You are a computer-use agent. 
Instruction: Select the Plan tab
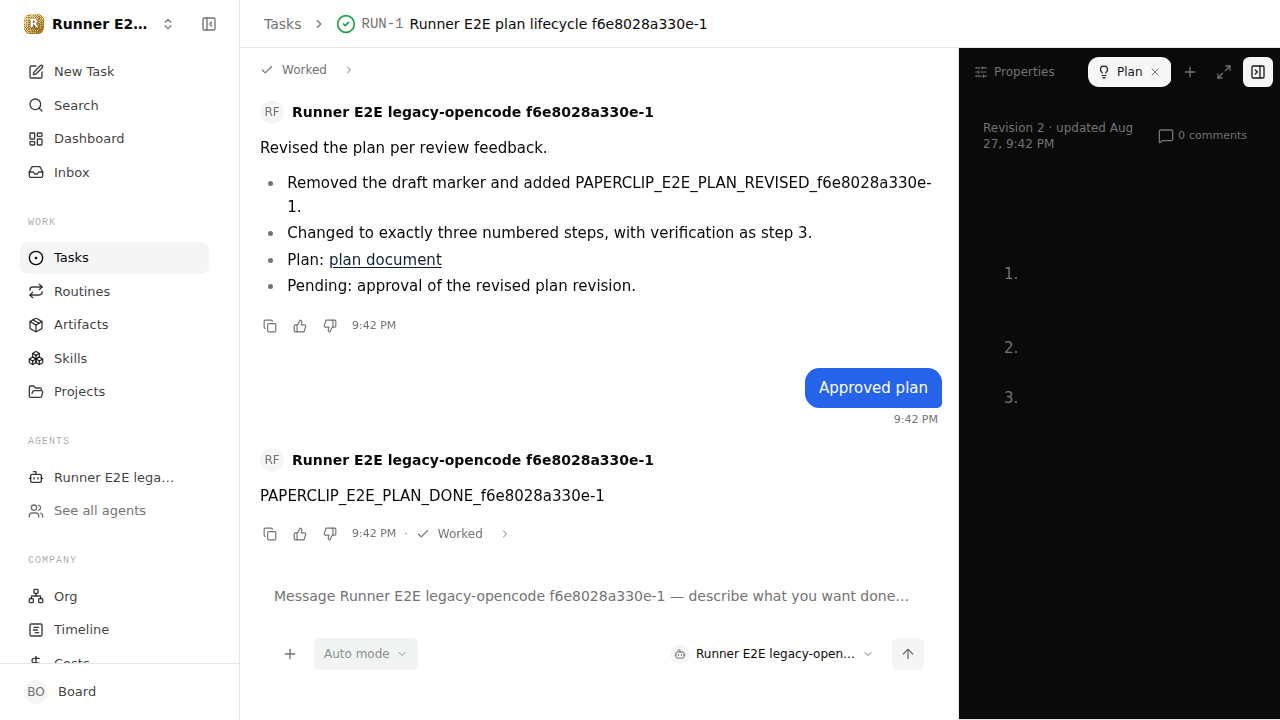(1129, 72)
